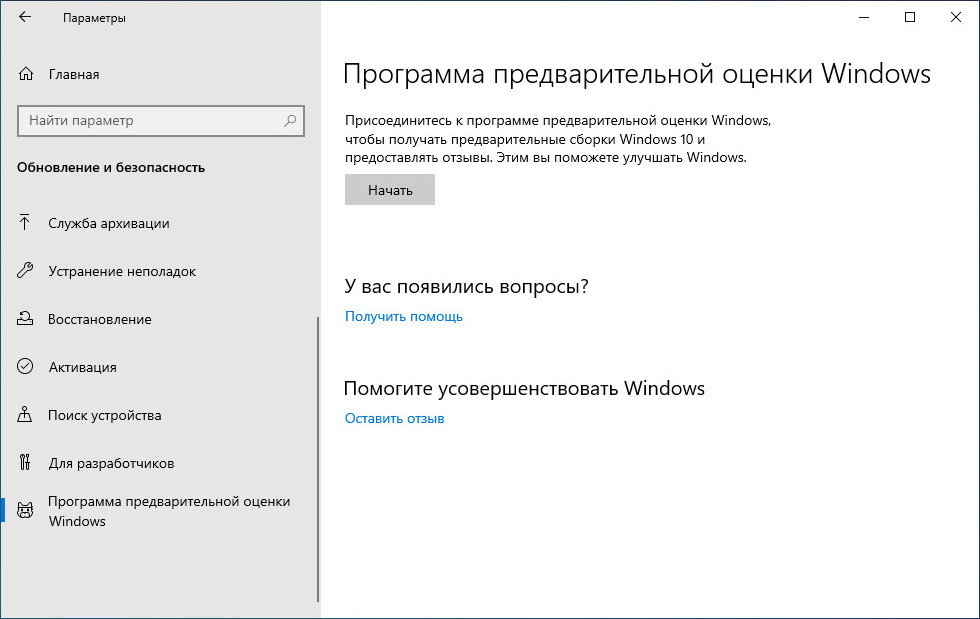Image resolution: width=980 pixels, height=619 pixels.
Task: Click the Recovery icon
Action: (25, 319)
